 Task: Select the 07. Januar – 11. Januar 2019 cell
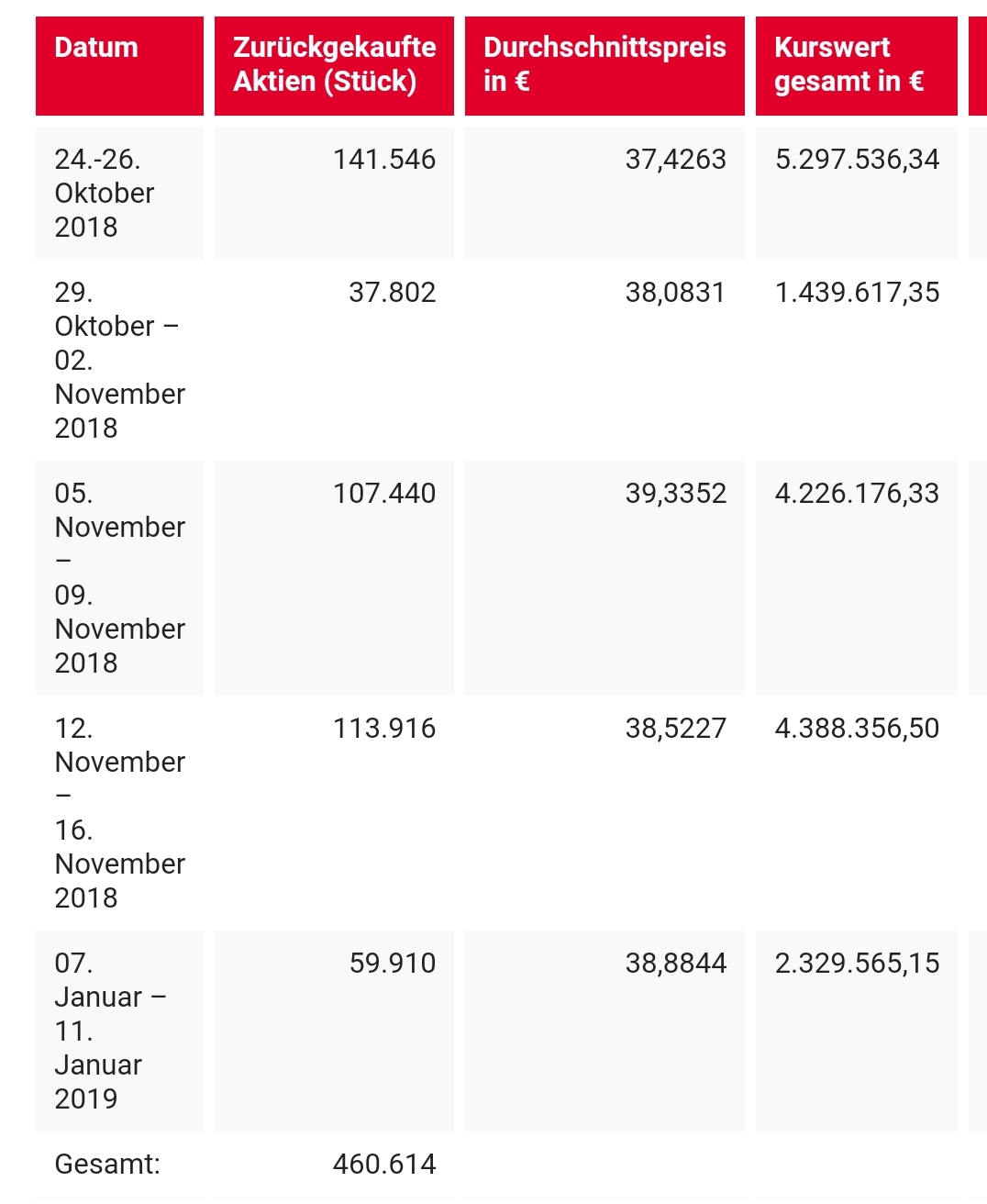pos(110,1031)
